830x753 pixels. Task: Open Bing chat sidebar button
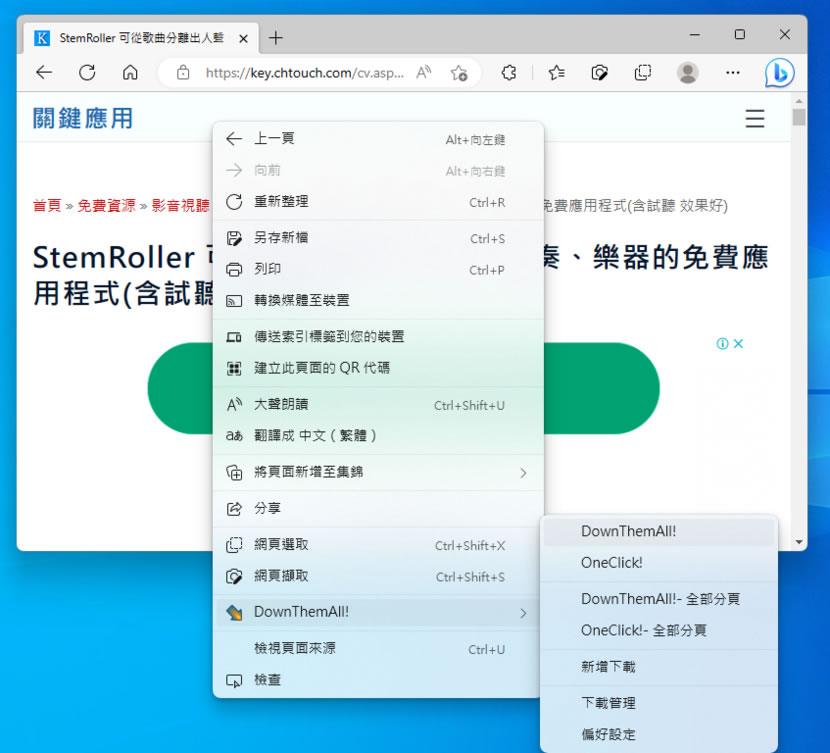(779, 72)
